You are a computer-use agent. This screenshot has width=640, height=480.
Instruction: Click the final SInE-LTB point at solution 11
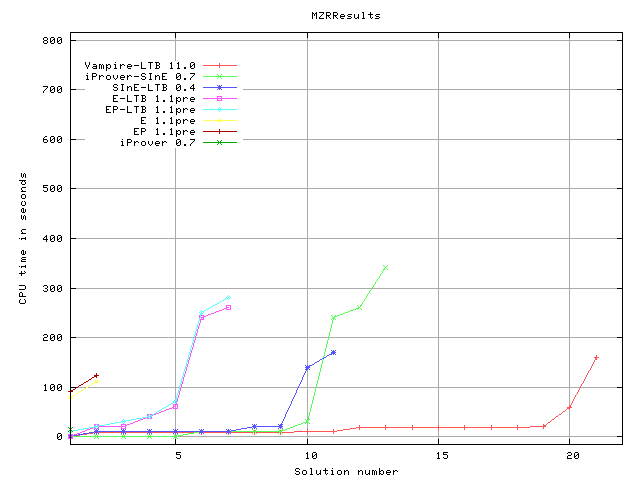coord(333,352)
